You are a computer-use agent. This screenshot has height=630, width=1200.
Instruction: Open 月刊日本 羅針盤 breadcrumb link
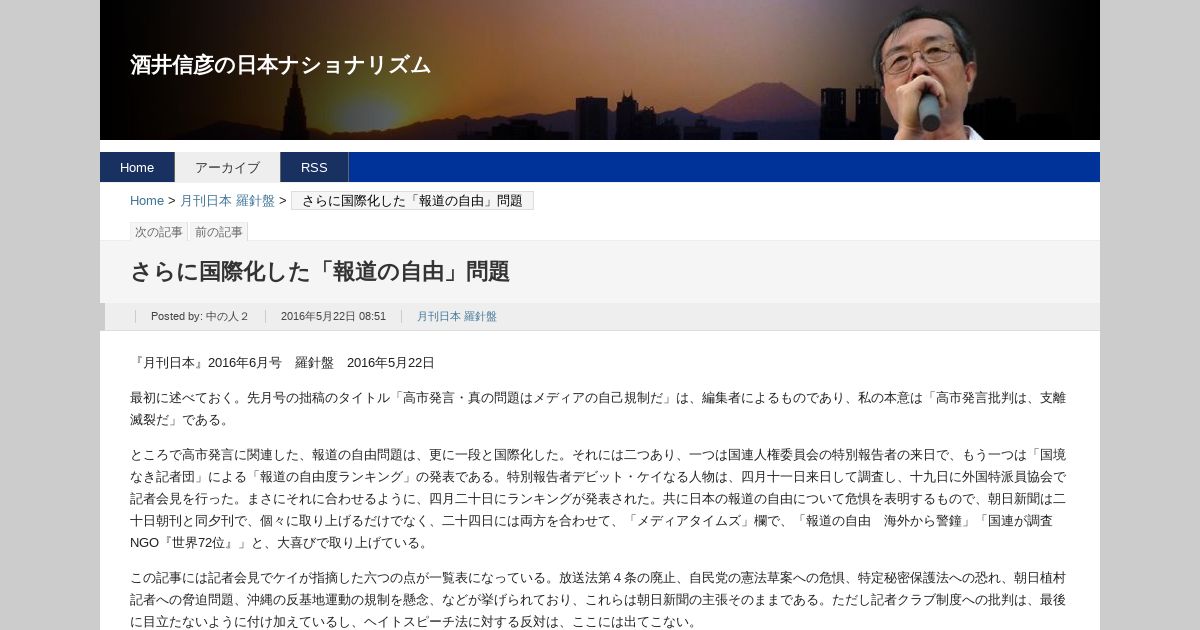click(x=227, y=200)
